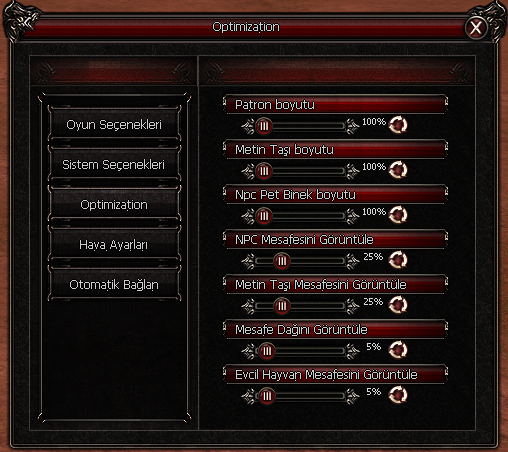Reset NPC Mesafesini Görüntüle value

(398, 260)
